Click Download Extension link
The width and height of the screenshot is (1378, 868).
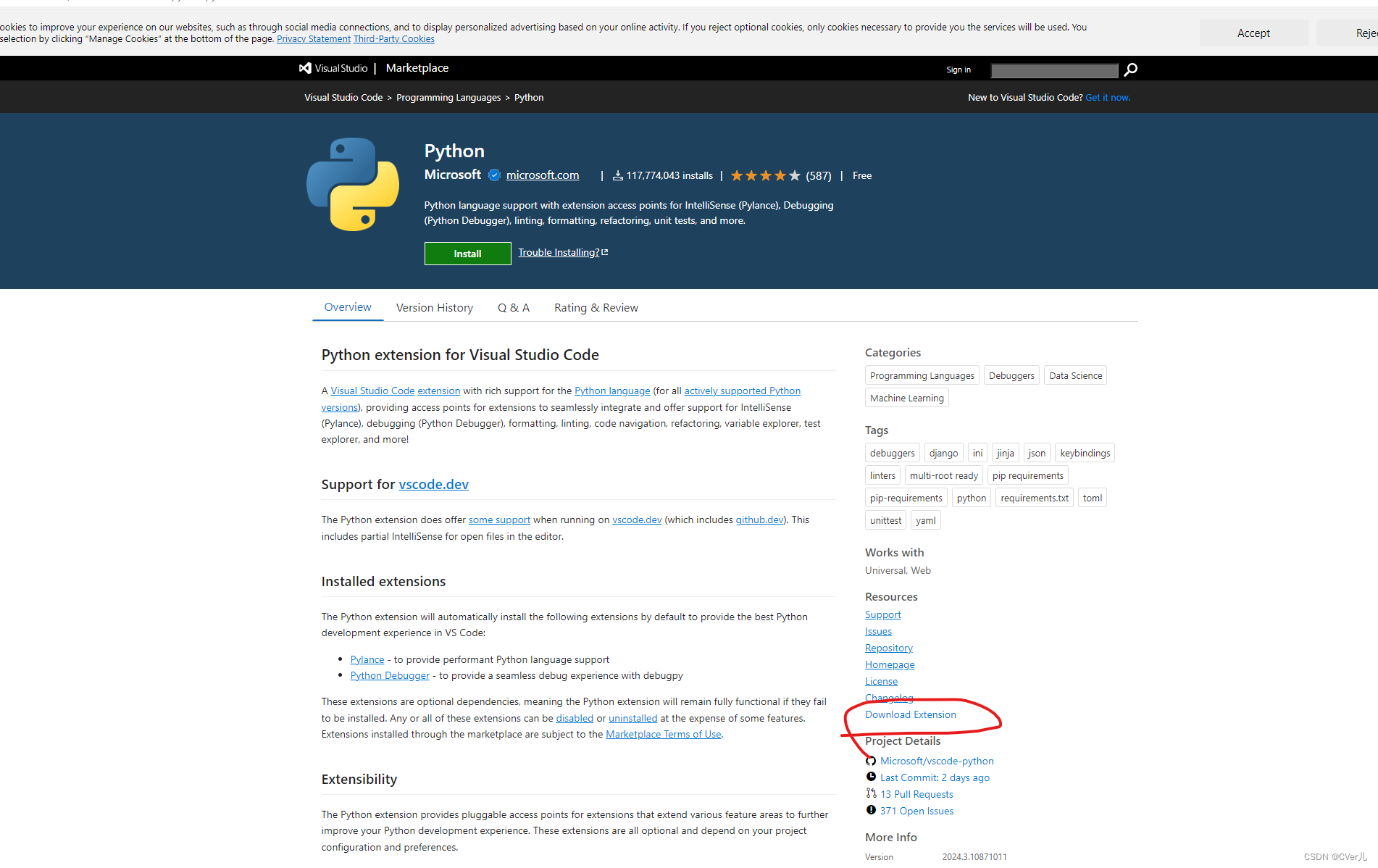[x=911, y=714]
